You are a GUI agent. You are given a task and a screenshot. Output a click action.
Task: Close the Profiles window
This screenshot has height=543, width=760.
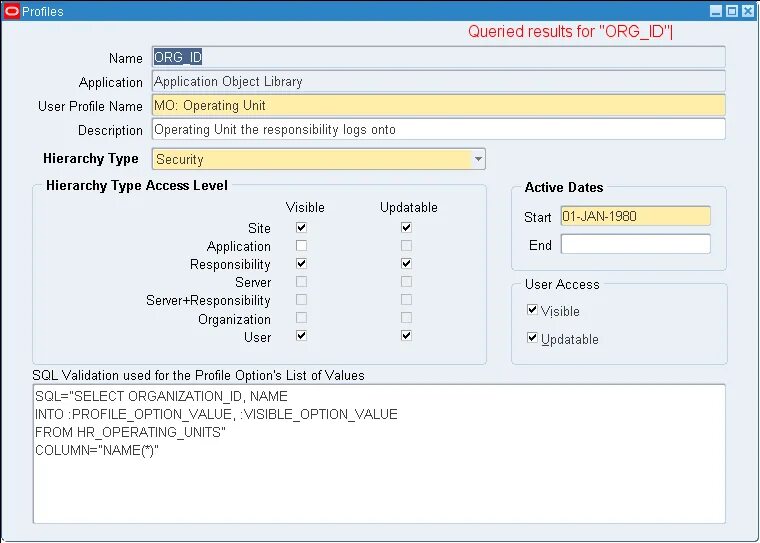click(748, 11)
